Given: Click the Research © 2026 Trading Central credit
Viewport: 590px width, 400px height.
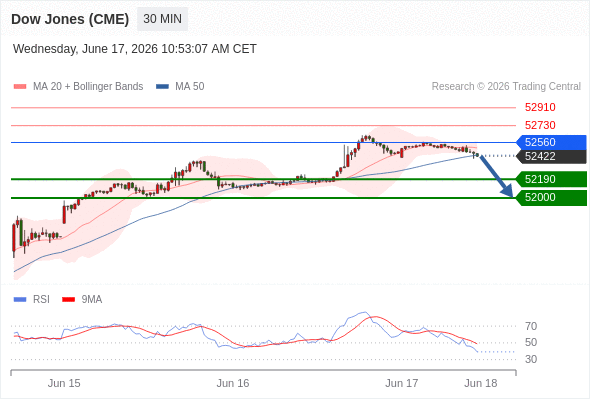Looking at the screenshot, I should click(506, 87).
